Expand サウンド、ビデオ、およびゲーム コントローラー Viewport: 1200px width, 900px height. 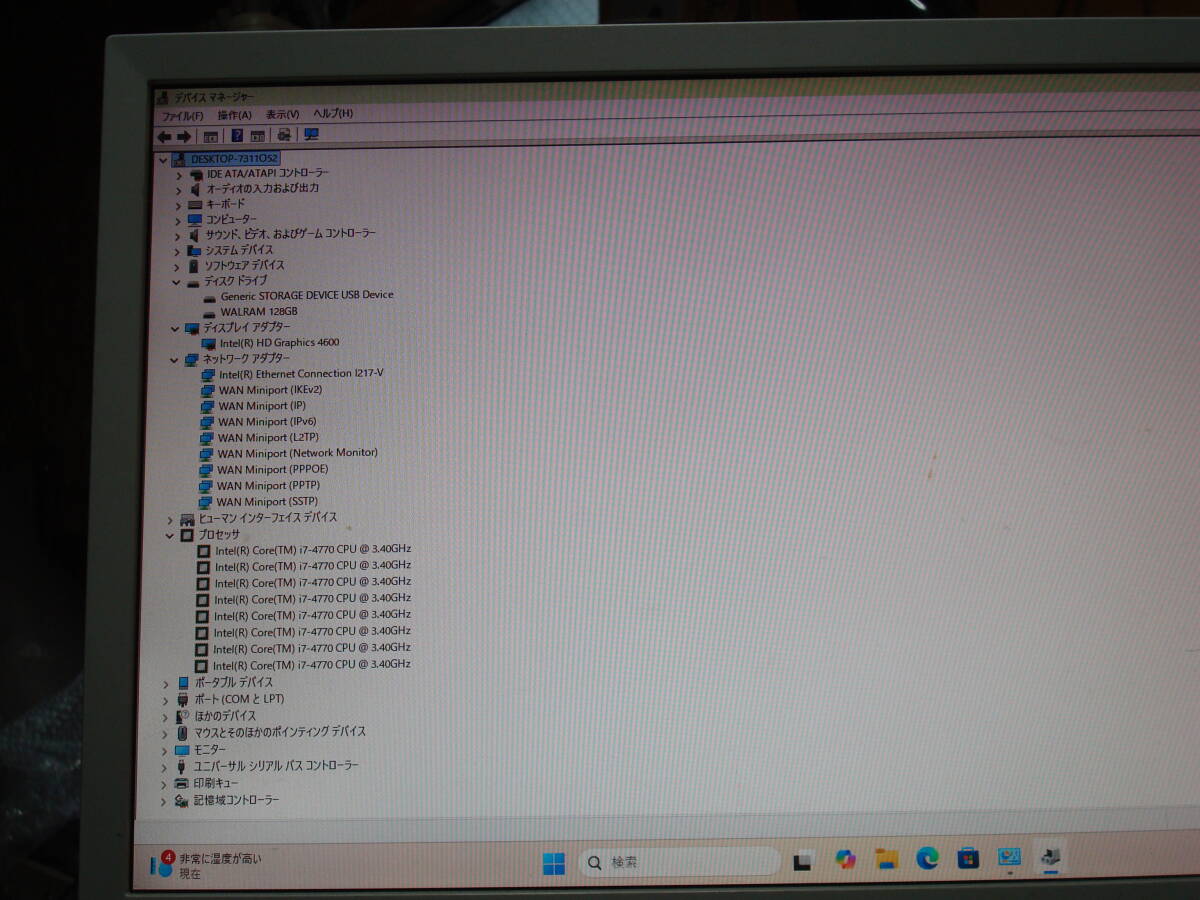[x=178, y=235]
